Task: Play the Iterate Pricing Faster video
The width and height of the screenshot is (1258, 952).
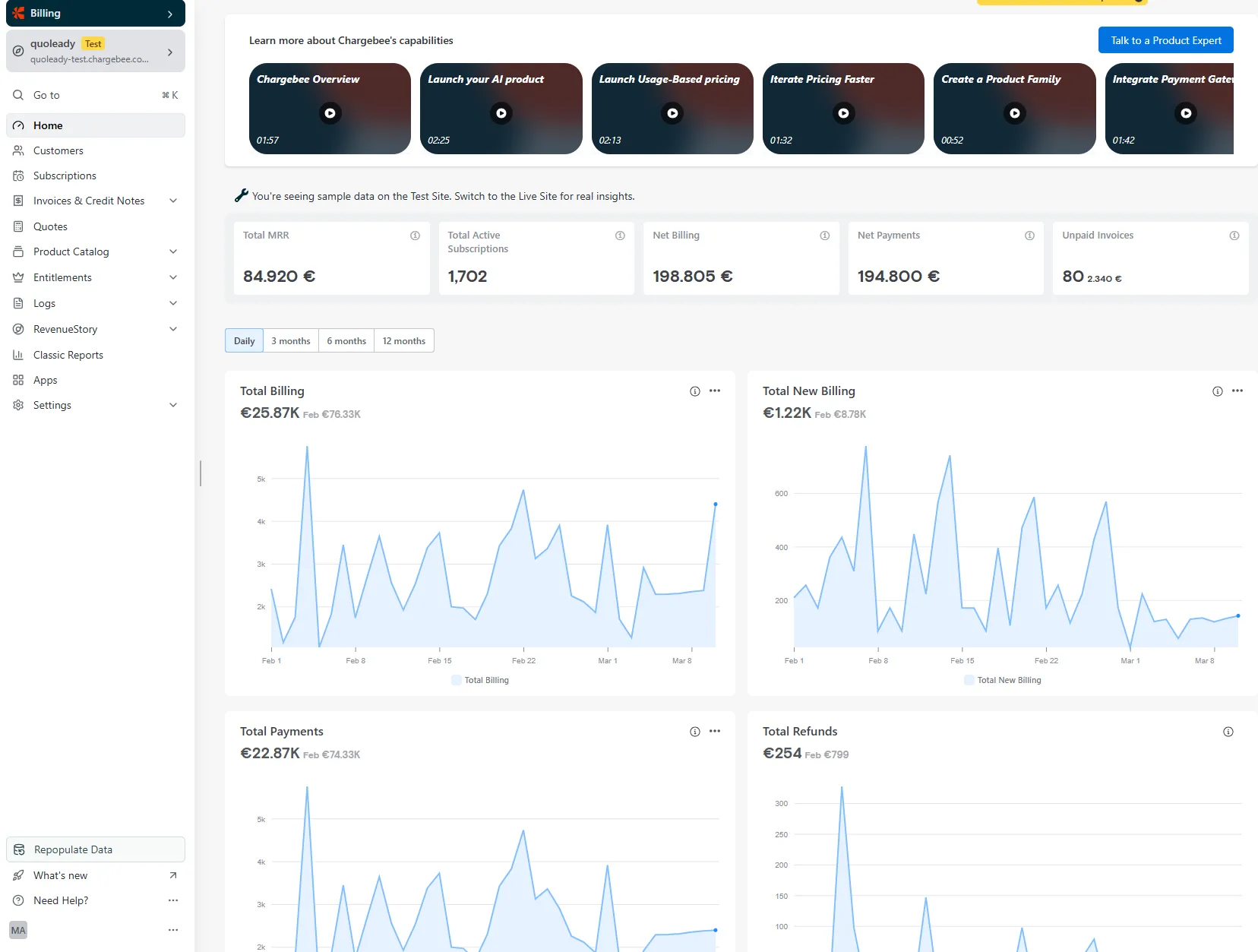Action: 843,113
